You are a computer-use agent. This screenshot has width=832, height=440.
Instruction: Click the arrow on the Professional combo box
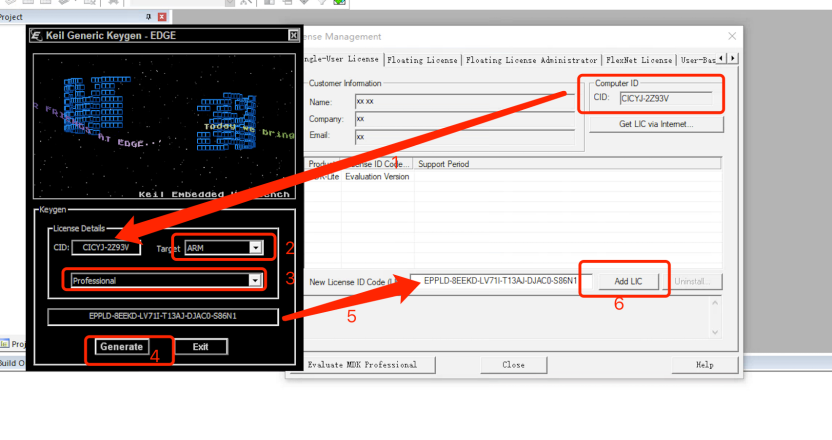pos(255,280)
